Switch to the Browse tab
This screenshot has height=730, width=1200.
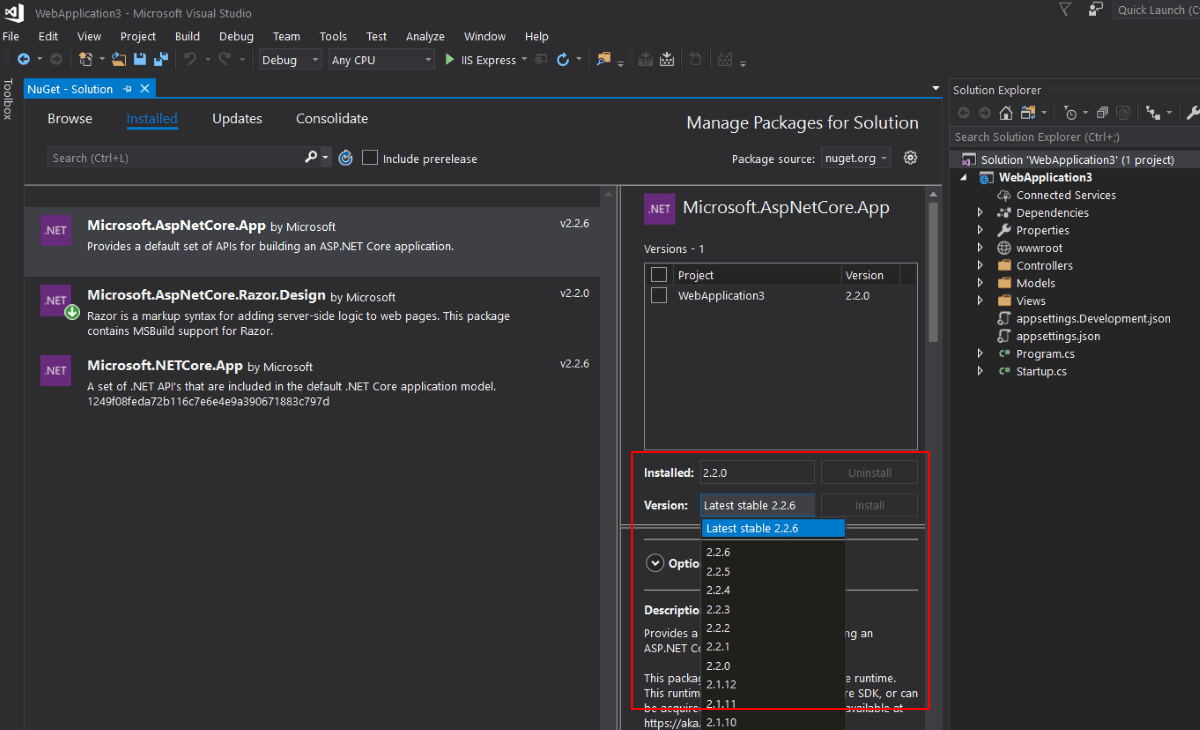click(x=70, y=119)
